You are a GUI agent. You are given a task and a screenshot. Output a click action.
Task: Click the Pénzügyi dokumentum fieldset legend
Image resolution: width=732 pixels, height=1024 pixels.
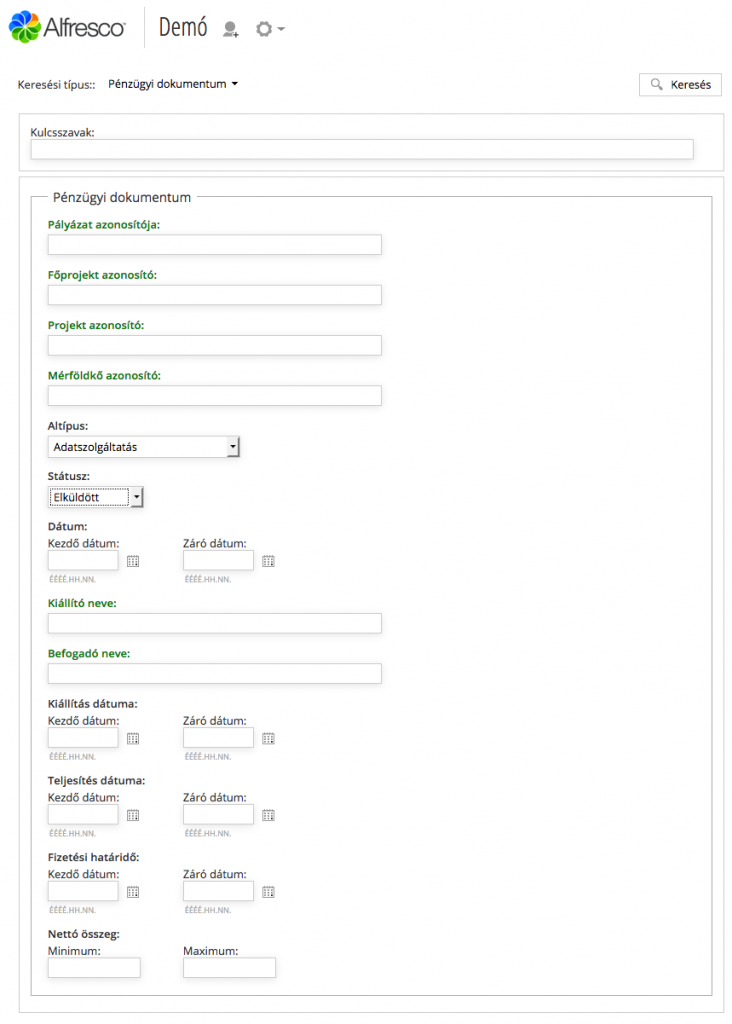click(x=122, y=197)
